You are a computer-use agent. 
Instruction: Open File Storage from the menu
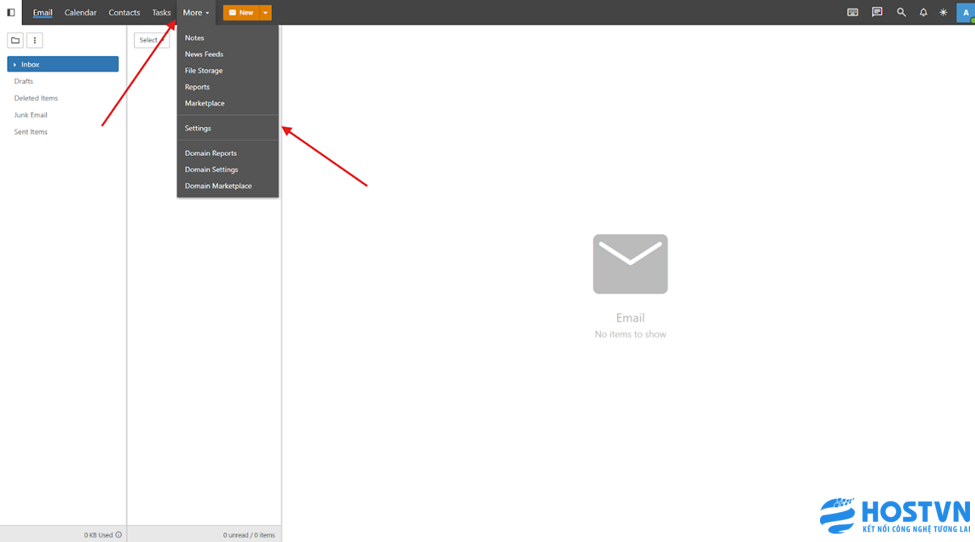[x=204, y=71]
